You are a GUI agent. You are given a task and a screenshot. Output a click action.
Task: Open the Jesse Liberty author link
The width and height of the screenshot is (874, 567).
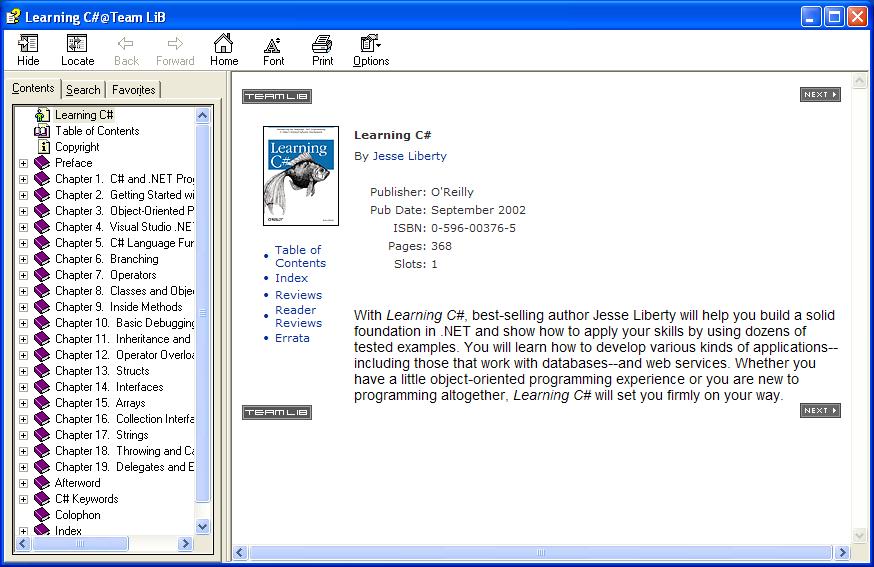click(409, 156)
